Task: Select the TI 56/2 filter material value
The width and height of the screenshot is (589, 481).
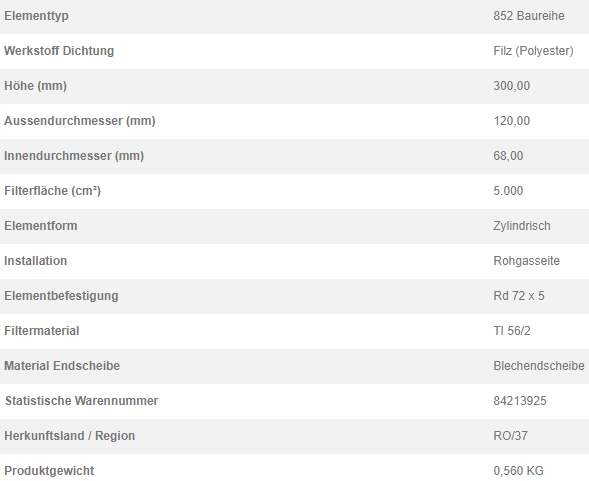Action: 512,331
